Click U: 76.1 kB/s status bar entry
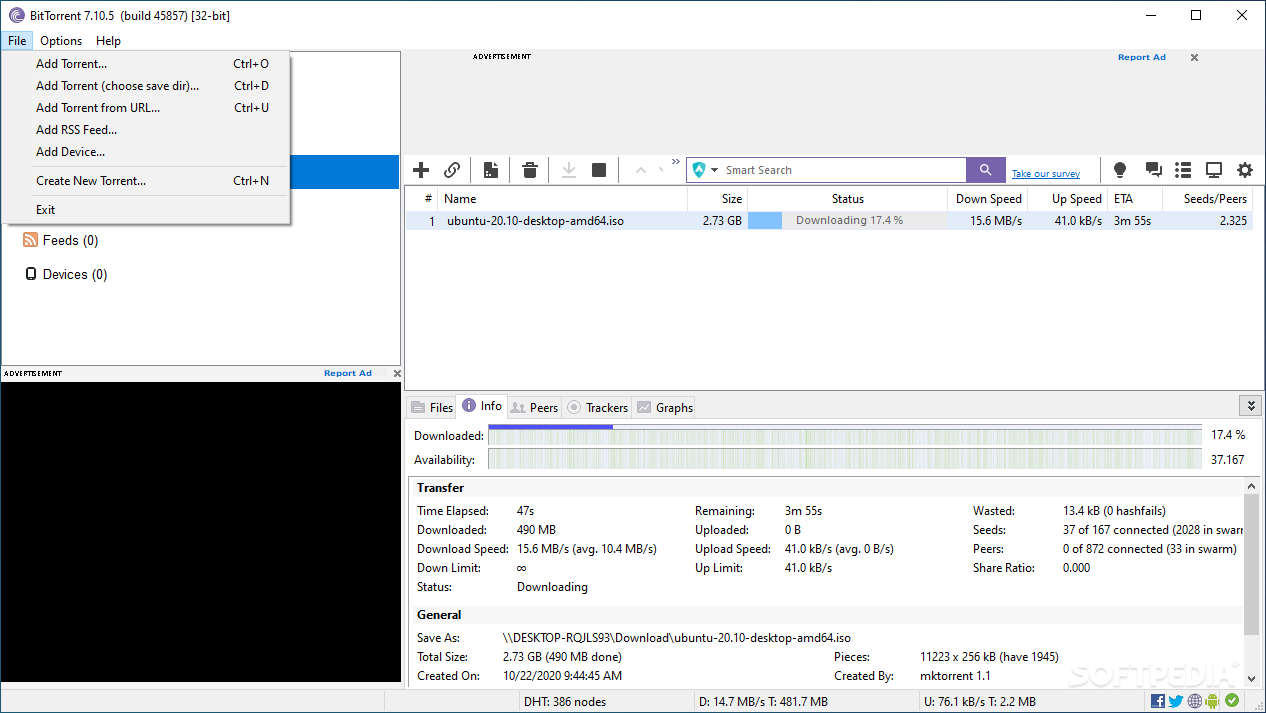Viewport: 1266px width, 713px height. point(978,701)
